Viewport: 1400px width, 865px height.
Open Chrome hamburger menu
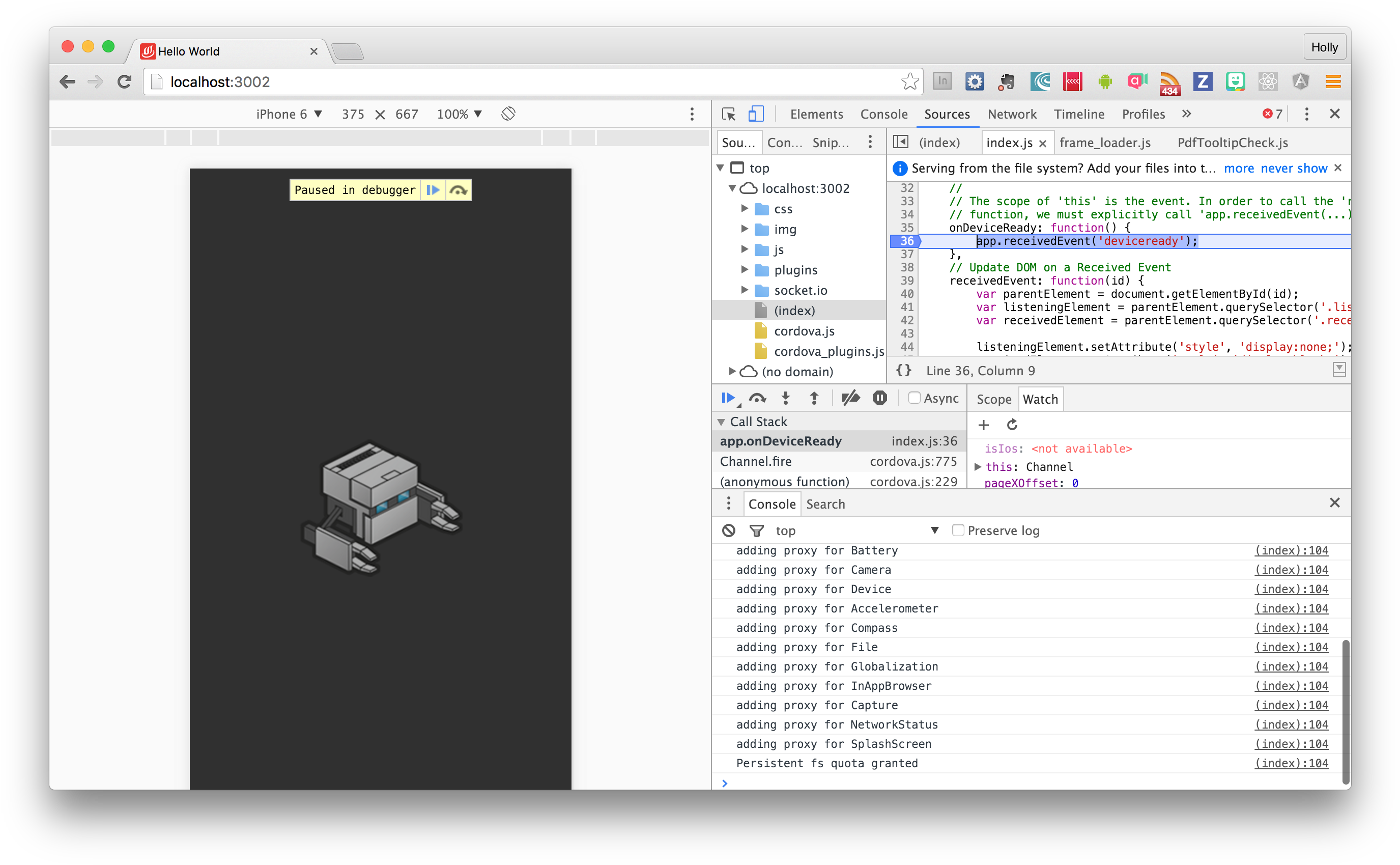pos(1332,82)
